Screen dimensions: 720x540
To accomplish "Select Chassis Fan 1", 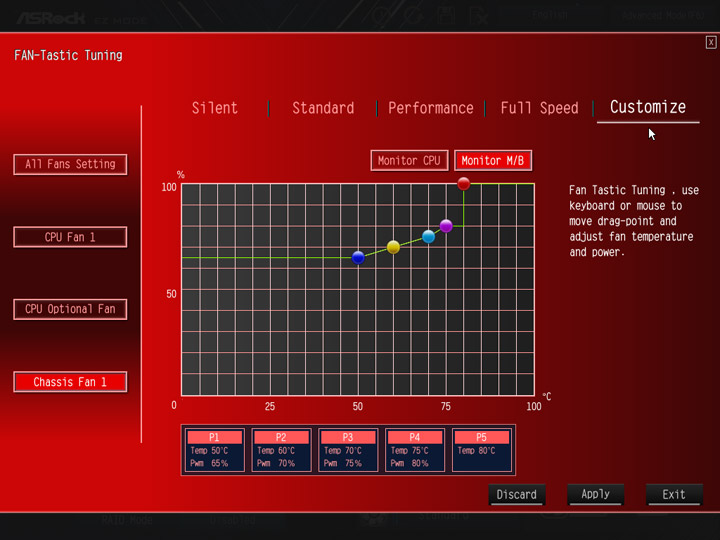I will click(70, 382).
